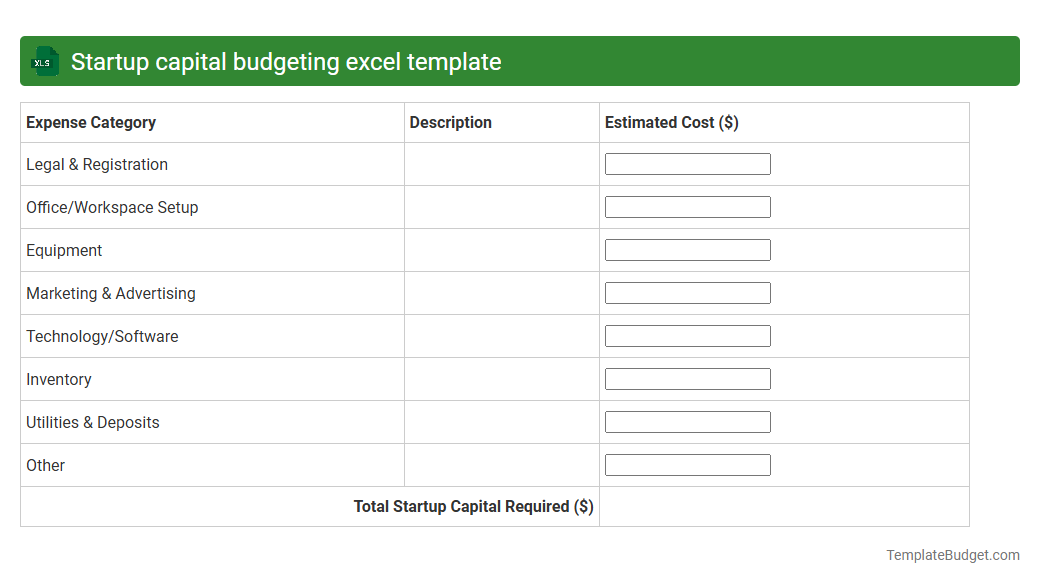Click the Expense Category column header
Screen dimensions: 1040x584
click(x=90, y=122)
